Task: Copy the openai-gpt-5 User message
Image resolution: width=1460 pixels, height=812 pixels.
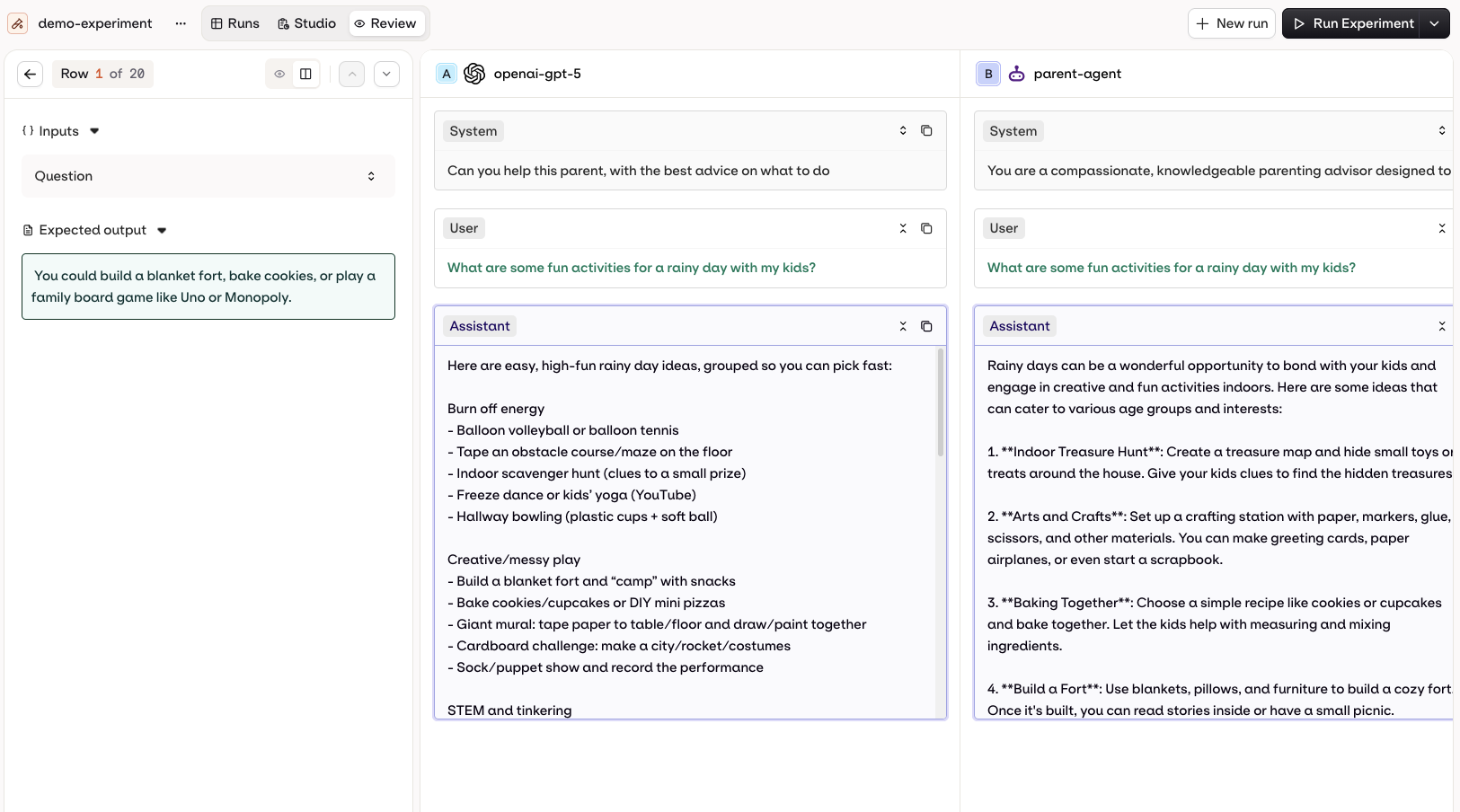Action: (x=926, y=228)
